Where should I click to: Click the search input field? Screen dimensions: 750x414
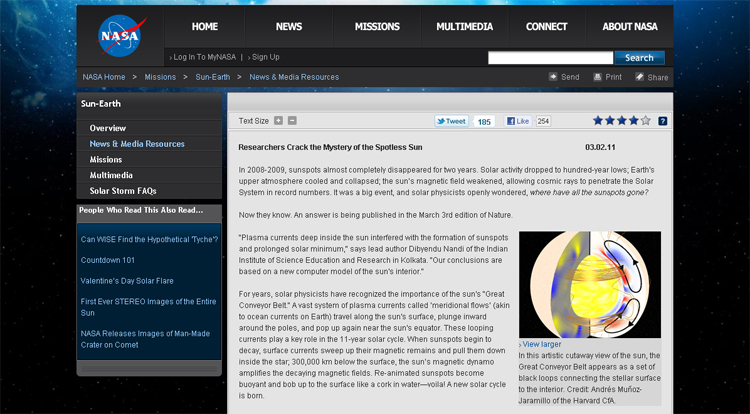point(549,58)
